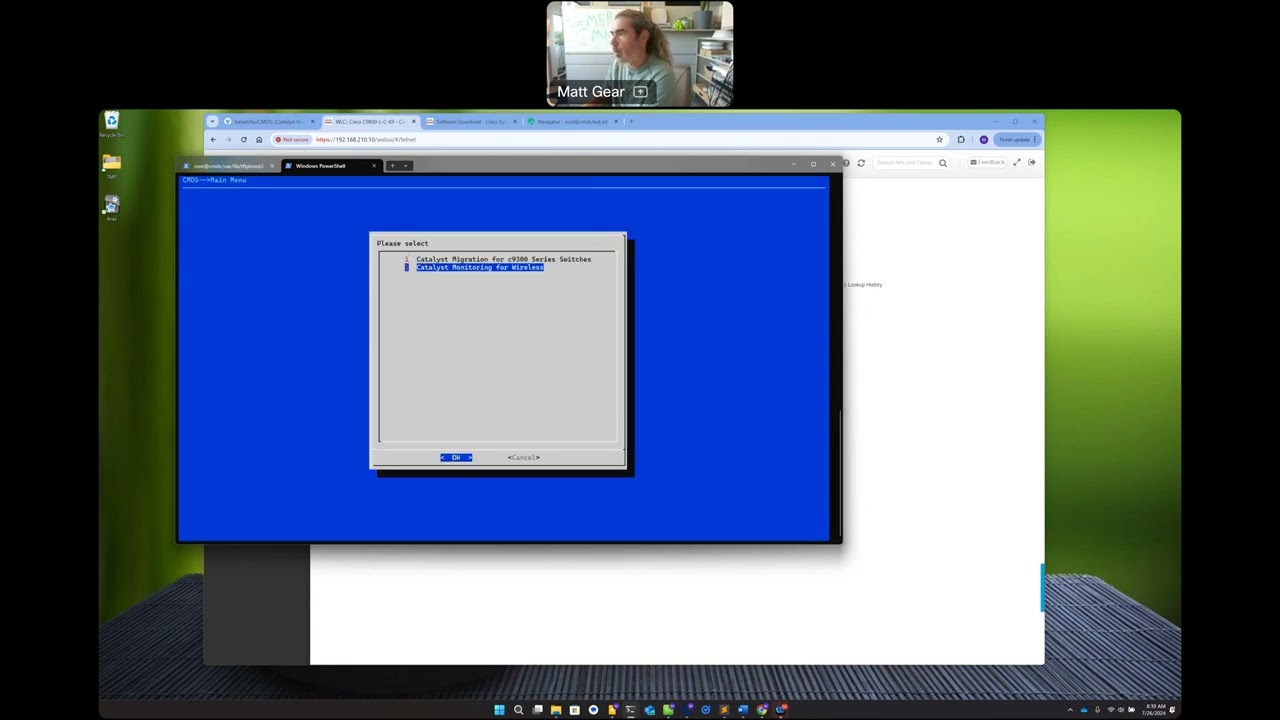Click the Not secure site warning chip
The height and width of the screenshot is (720, 1280).
[x=292, y=140]
